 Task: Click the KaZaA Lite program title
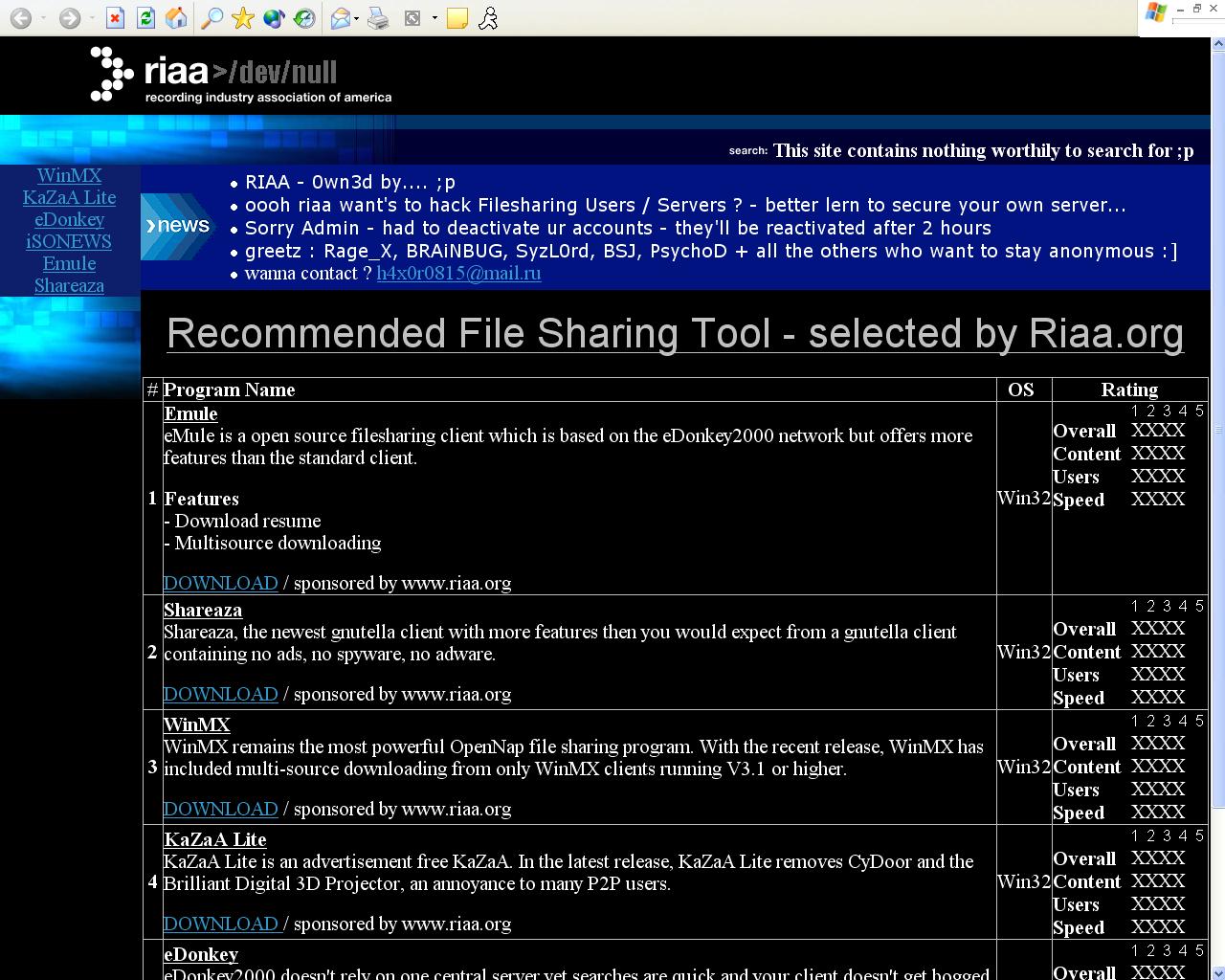coord(215,839)
